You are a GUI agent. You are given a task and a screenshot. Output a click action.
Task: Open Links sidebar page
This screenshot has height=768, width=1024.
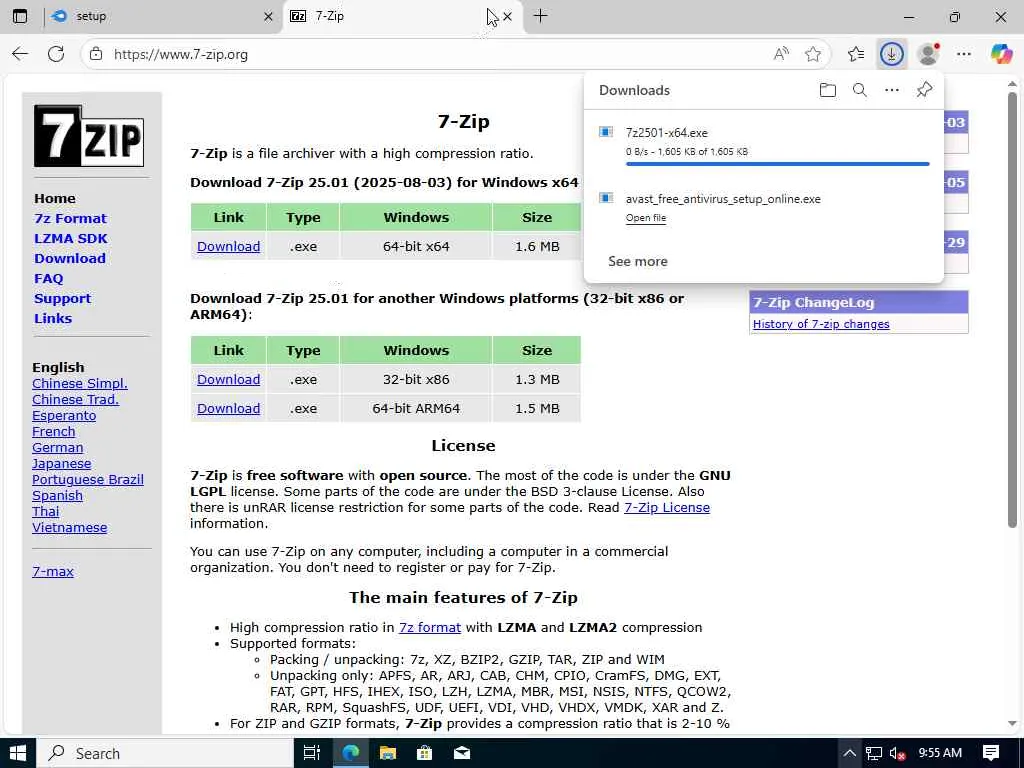[53, 318]
